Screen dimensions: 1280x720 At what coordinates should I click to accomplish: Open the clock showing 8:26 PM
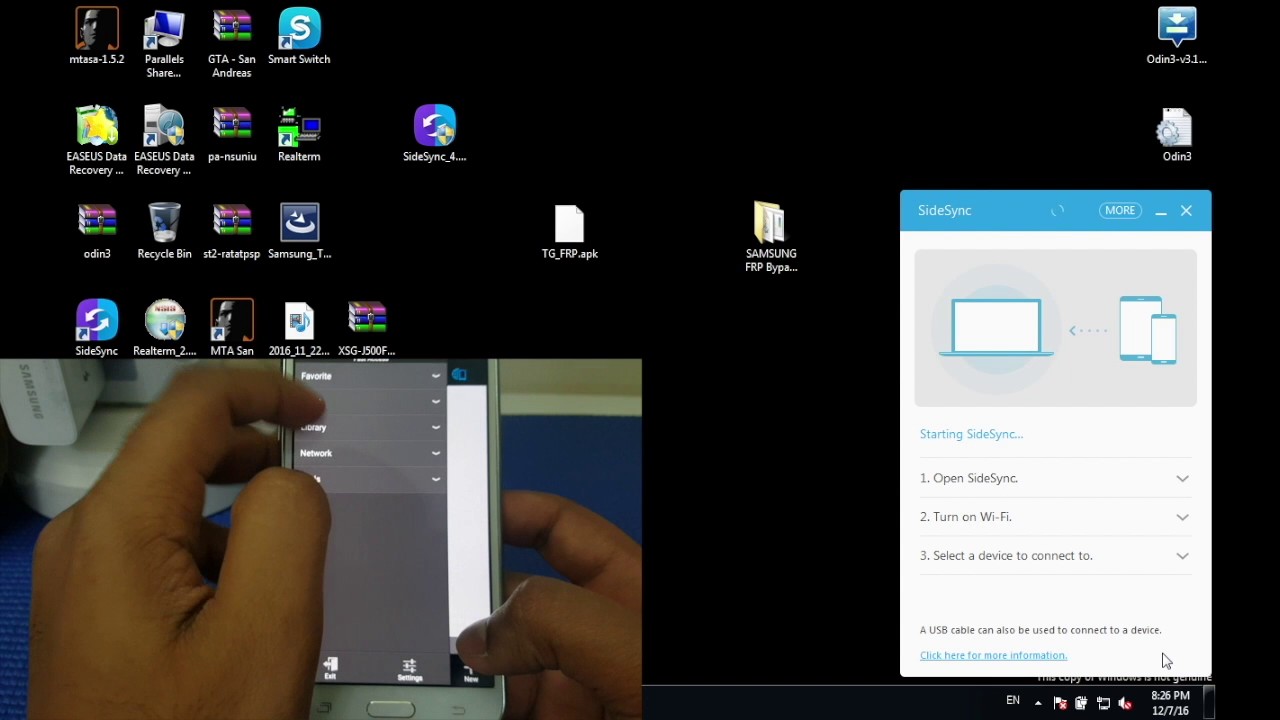(x=1170, y=703)
